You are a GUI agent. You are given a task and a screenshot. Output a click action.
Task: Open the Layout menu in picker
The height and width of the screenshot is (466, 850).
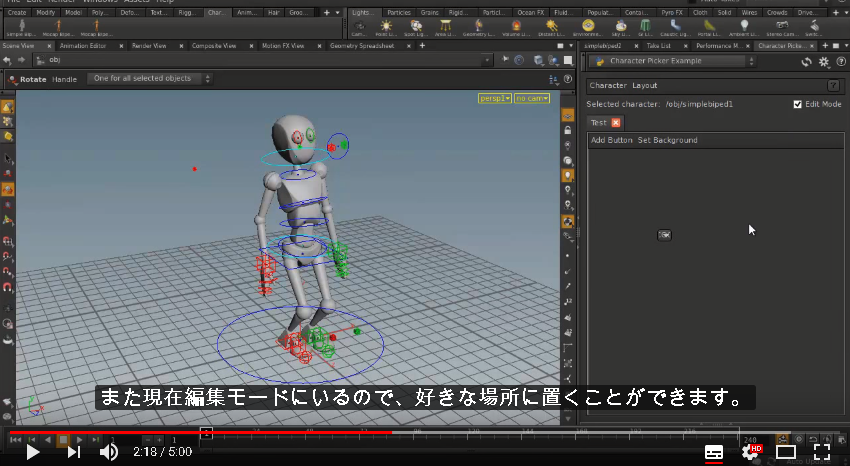click(x=645, y=86)
